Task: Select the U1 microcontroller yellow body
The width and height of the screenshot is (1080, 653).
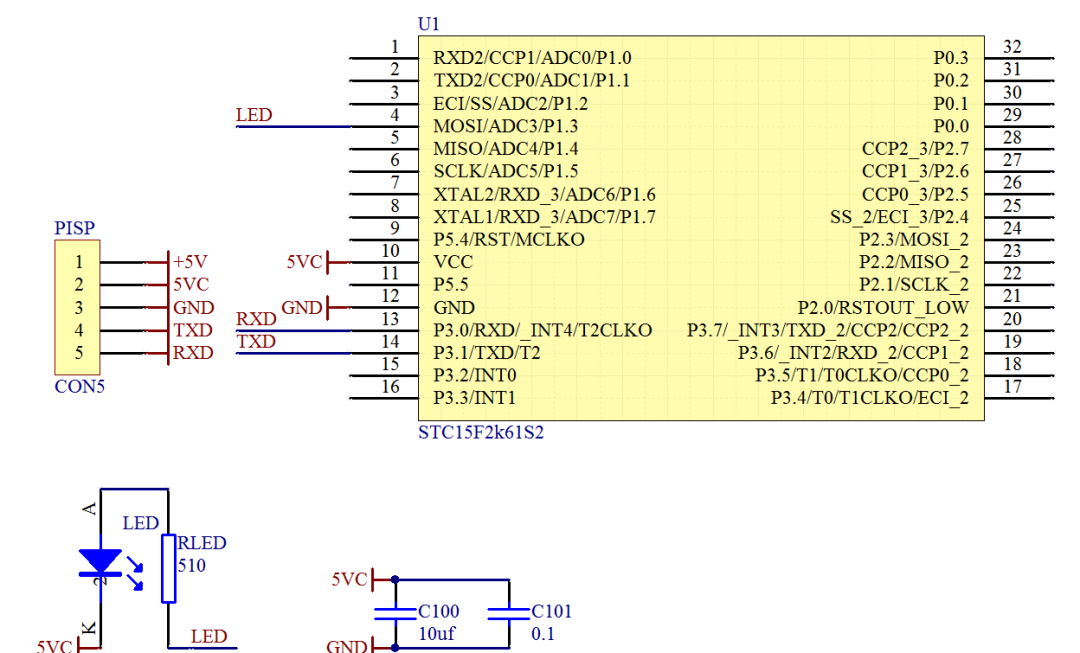Action: (701, 228)
